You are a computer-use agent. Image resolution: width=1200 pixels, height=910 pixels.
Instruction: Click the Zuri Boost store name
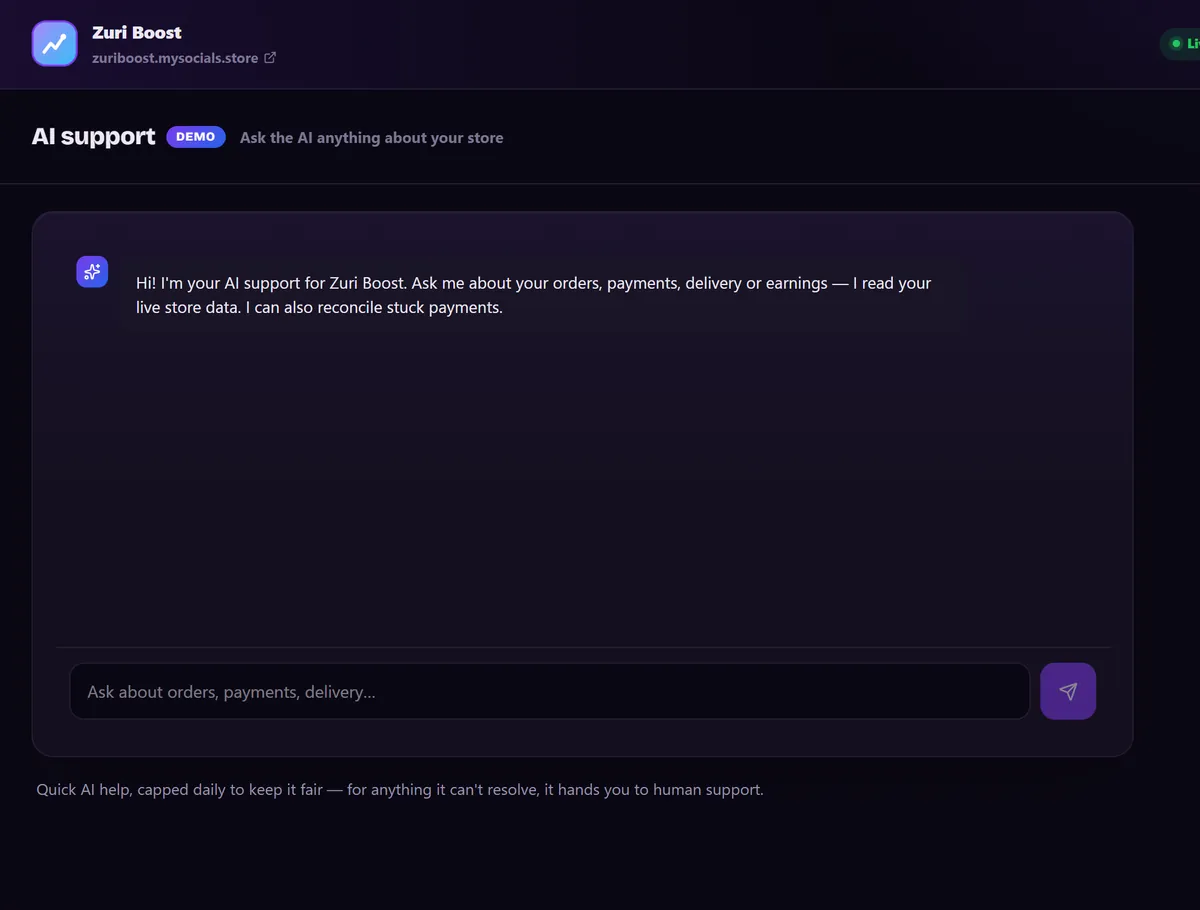(137, 32)
